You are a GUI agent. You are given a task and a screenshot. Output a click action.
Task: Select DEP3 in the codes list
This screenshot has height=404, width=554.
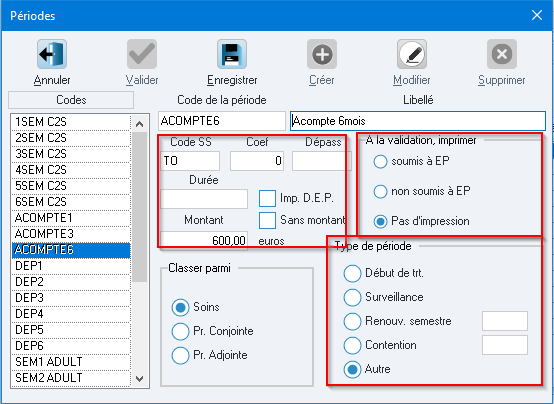(x=71, y=298)
